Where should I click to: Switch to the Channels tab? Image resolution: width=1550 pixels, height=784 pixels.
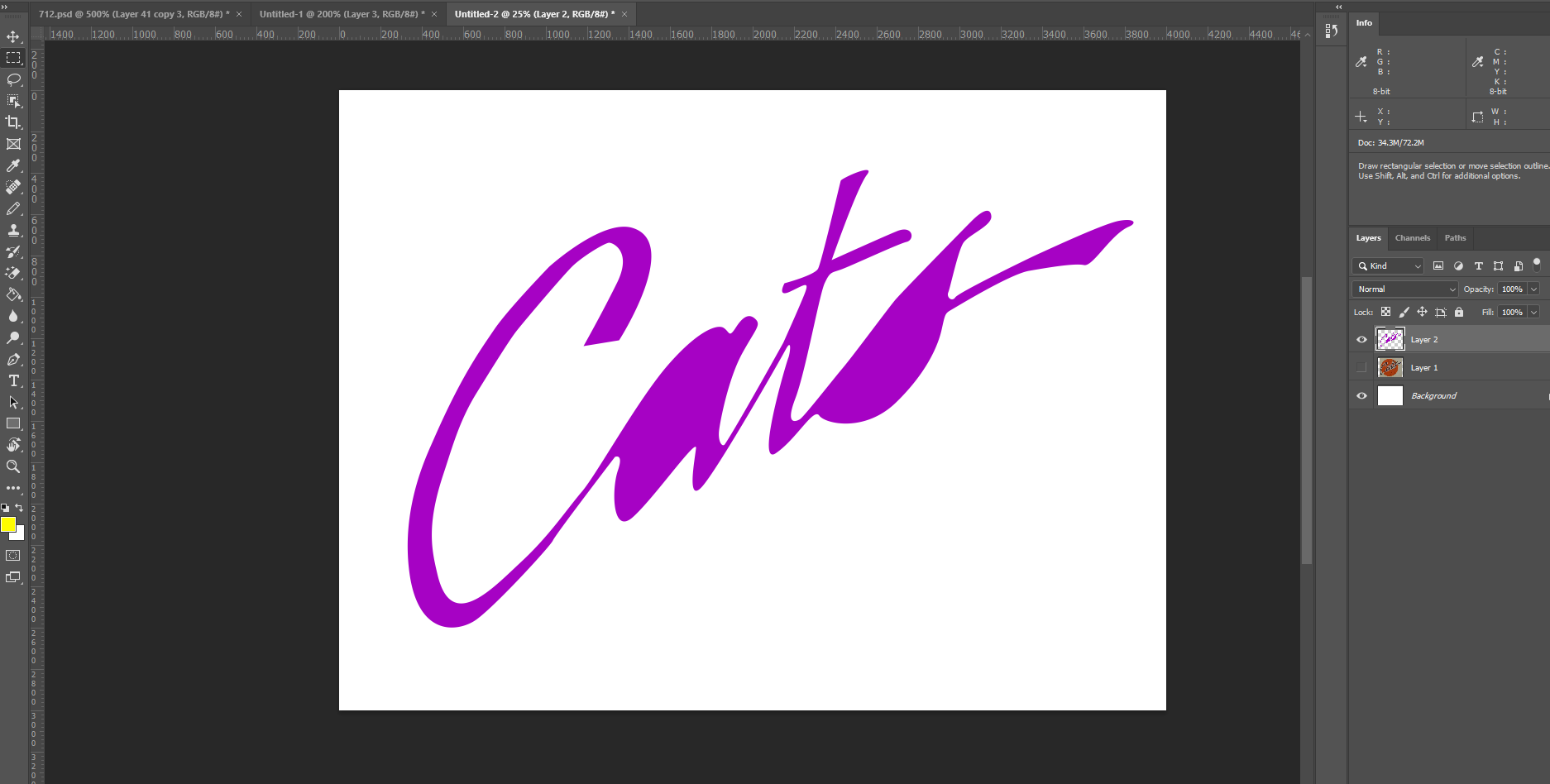click(1412, 237)
